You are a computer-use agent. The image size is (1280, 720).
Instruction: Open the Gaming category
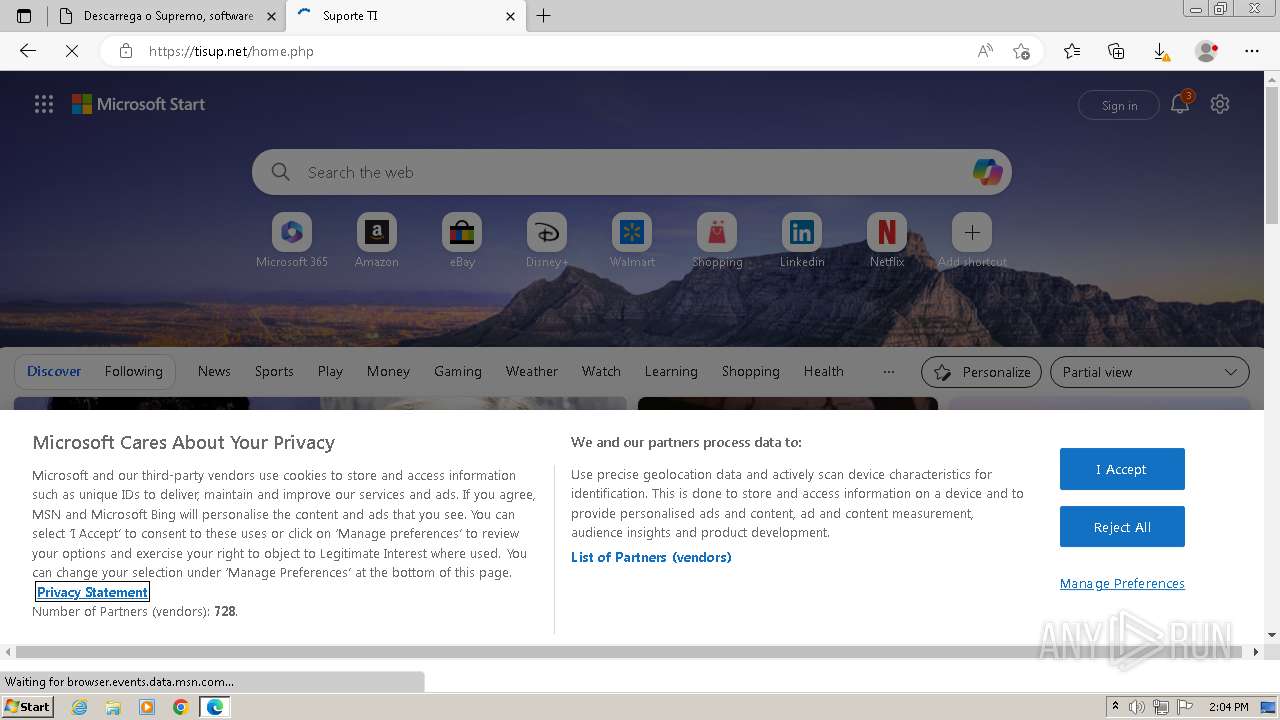[458, 371]
